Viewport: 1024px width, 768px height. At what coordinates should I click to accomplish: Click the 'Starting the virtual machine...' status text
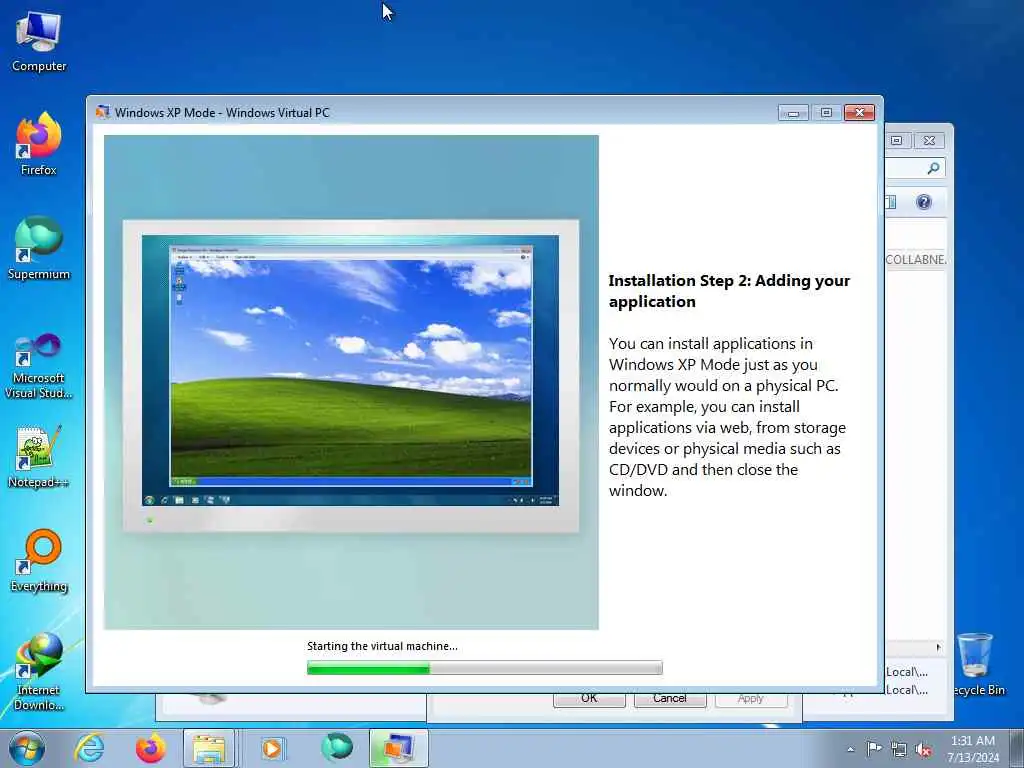(x=382, y=646)
